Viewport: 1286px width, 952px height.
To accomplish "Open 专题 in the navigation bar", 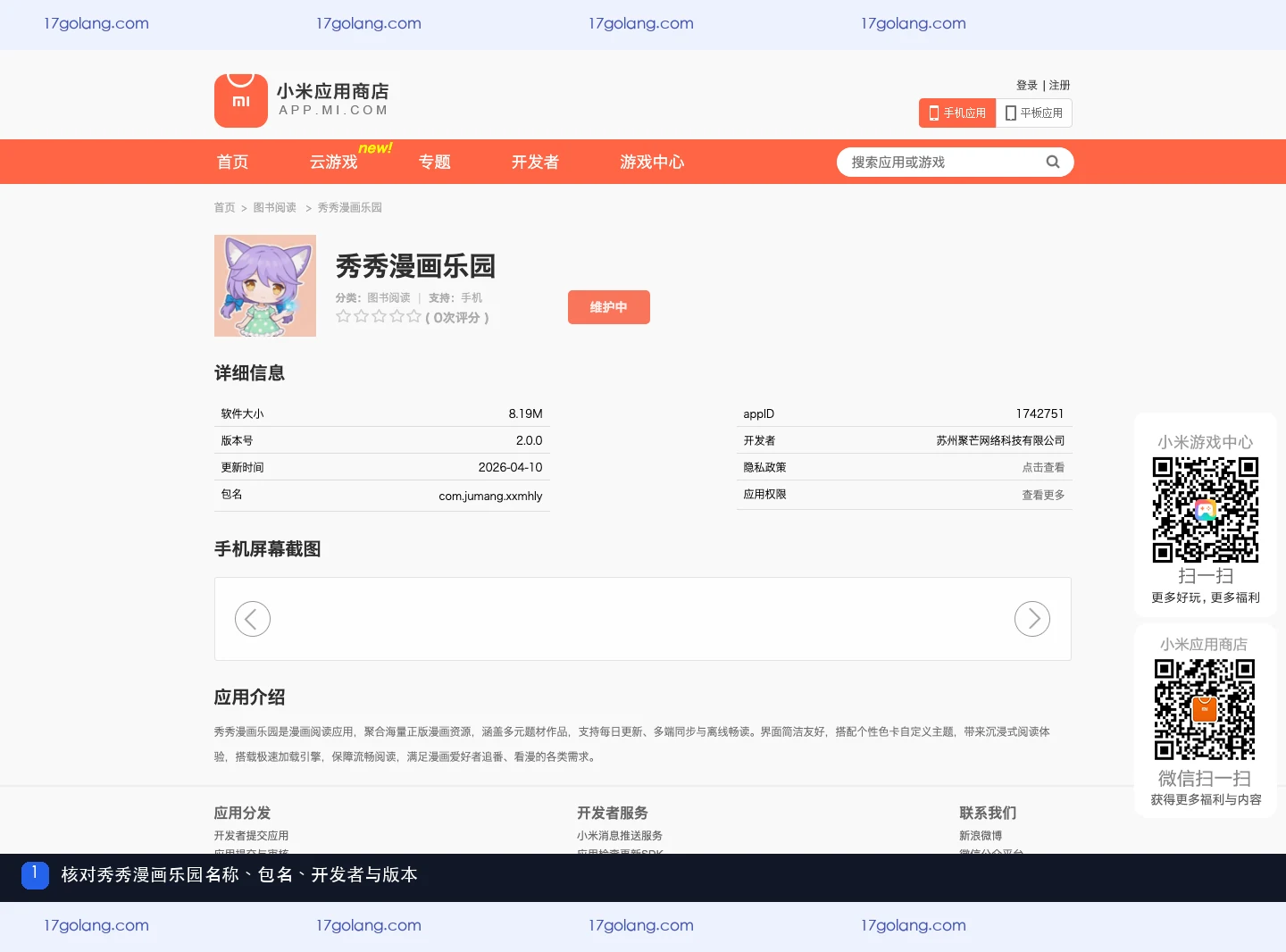I will pos(435,162).
